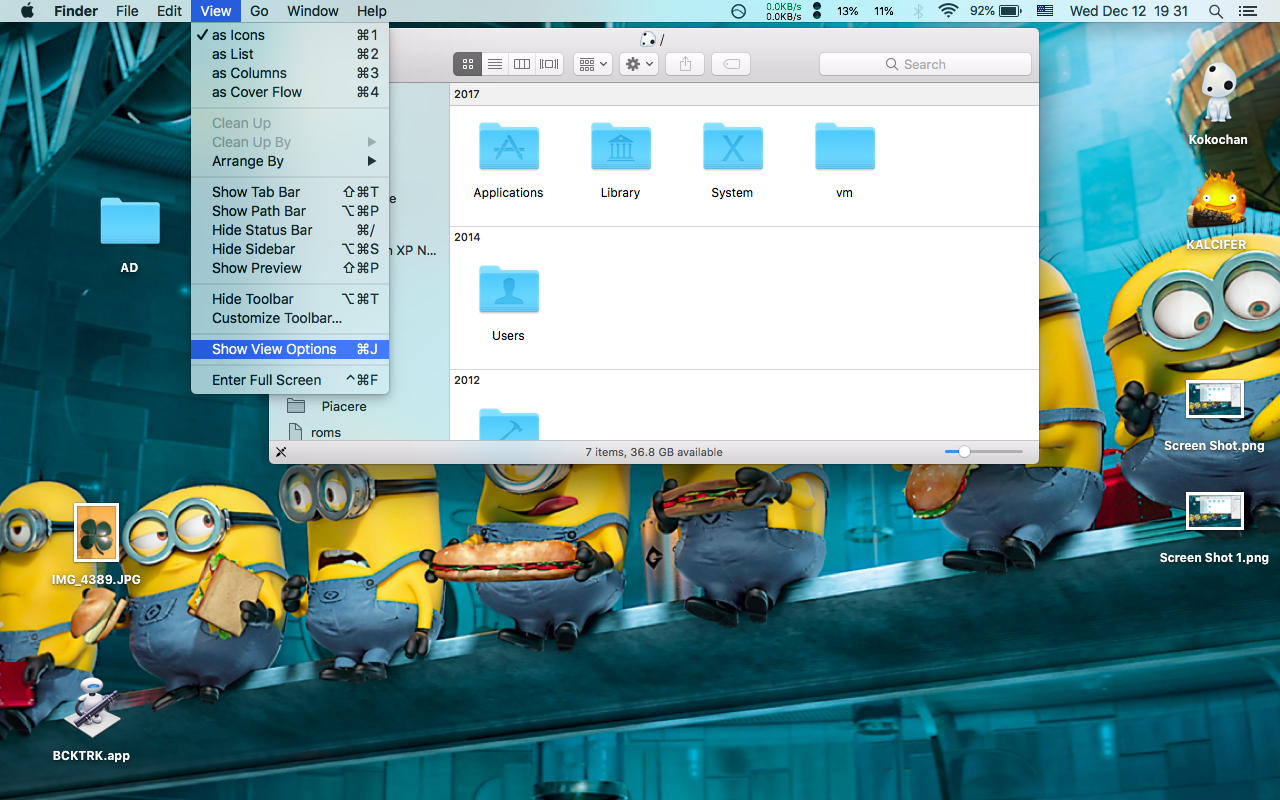Select the Library folder

click(620, 160)
